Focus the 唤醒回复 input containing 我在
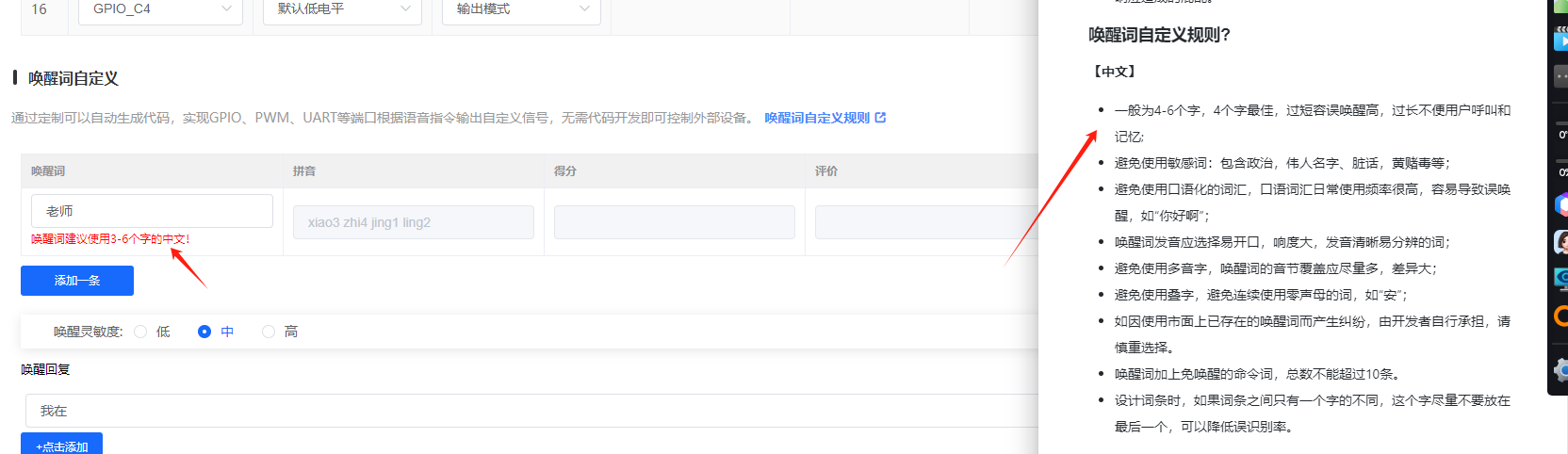Screen dimensions: 1568x454 click(531, 411)
